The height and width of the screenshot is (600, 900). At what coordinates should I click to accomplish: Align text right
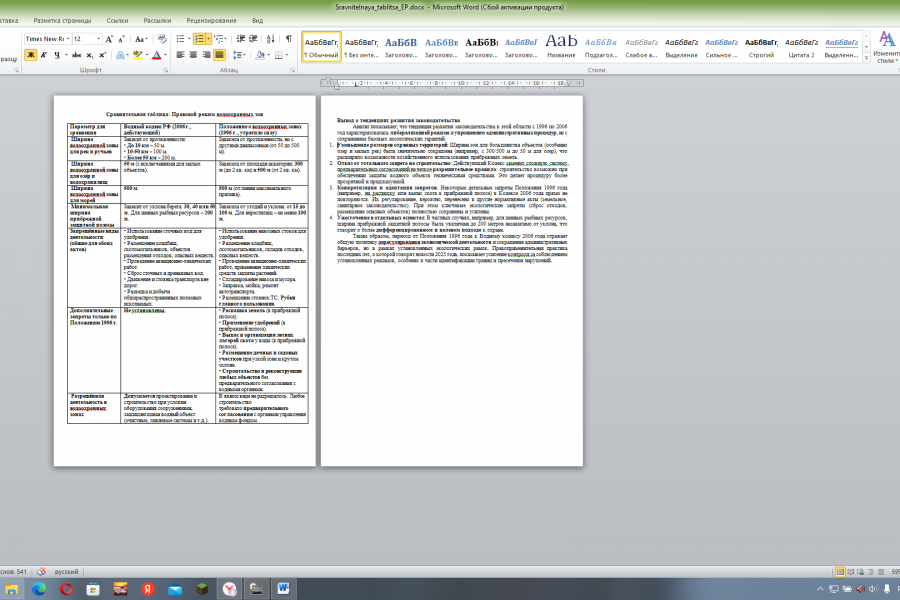point(206,55)
